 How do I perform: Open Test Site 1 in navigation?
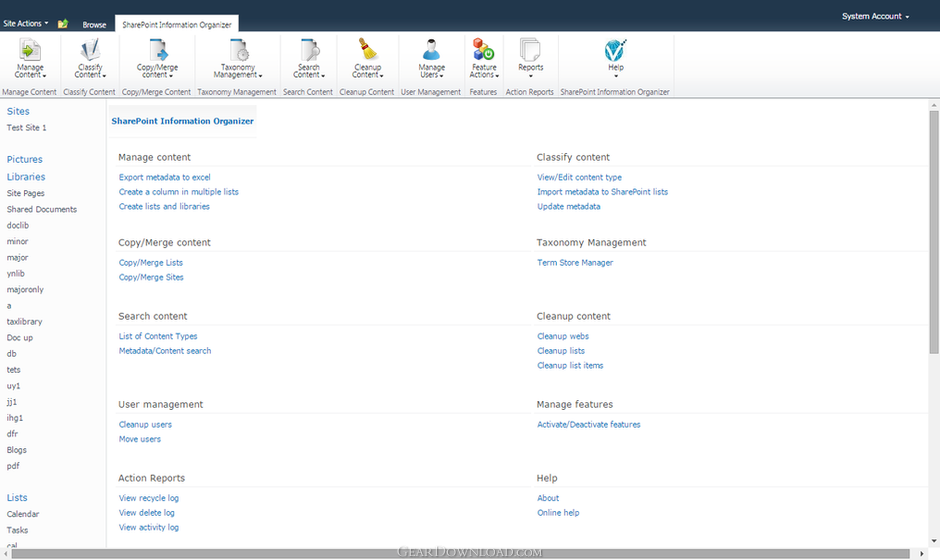[26, 128]
